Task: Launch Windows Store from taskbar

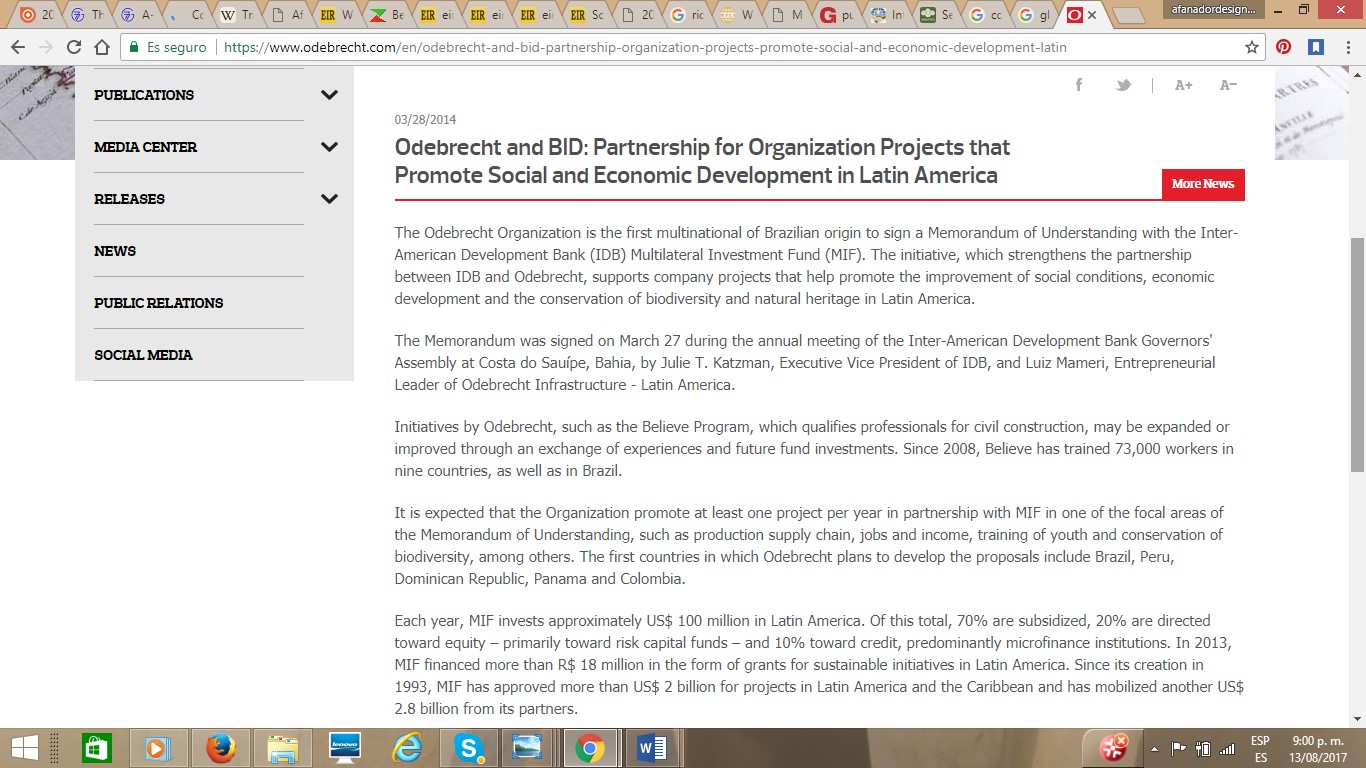Action: click(x=95, y=748)
